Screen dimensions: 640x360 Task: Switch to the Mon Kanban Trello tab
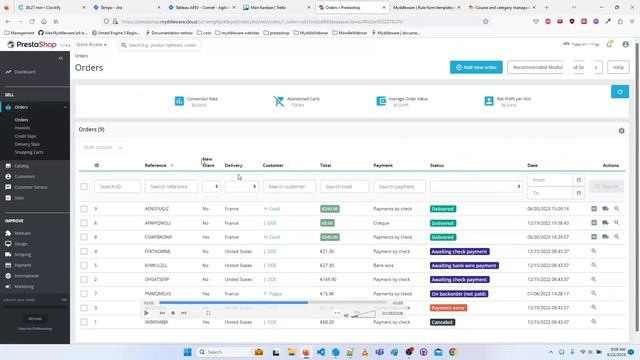(276, 7)
